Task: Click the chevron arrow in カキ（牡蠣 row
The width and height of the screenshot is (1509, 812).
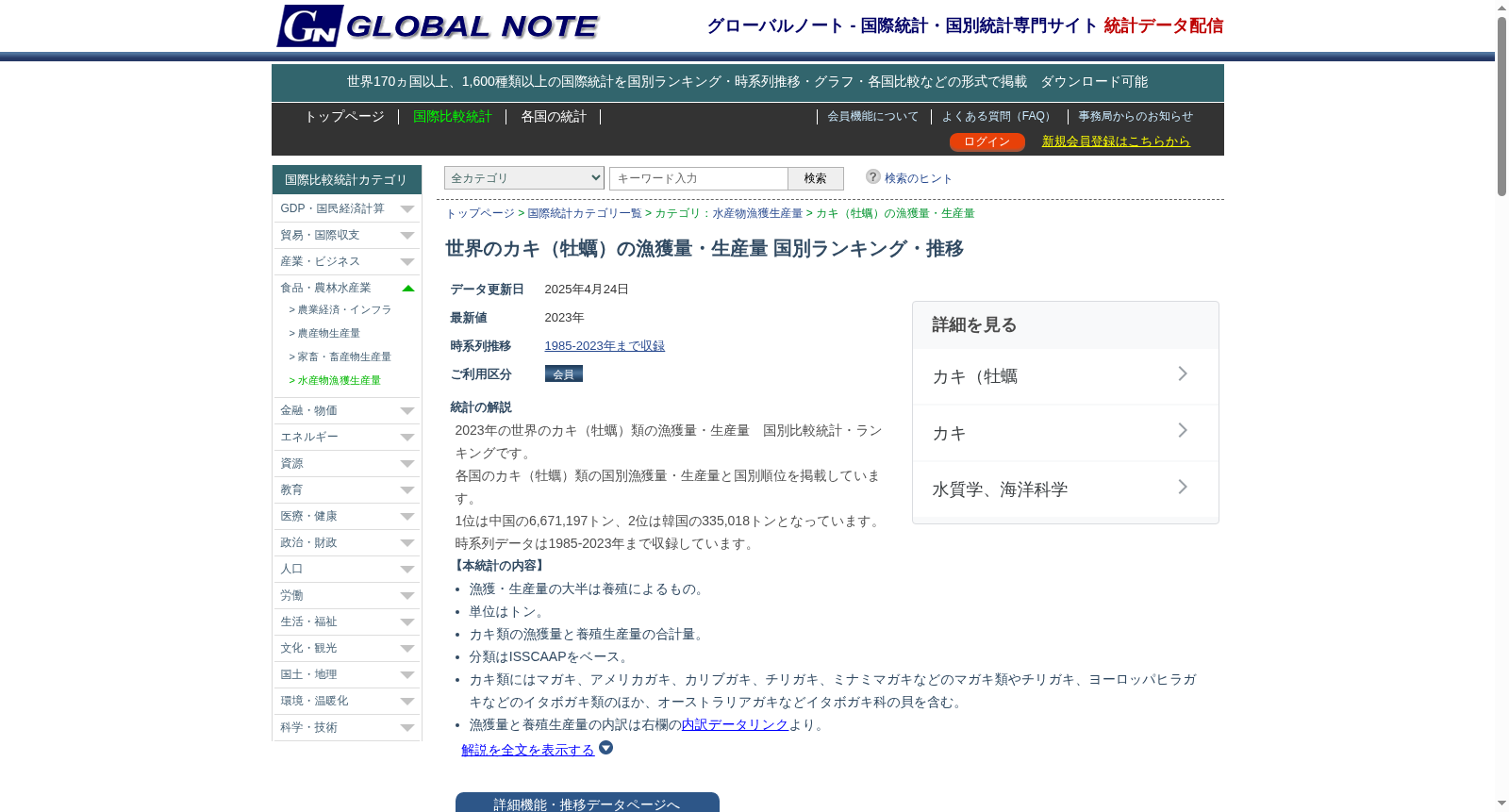Action: pos(1183,374)
